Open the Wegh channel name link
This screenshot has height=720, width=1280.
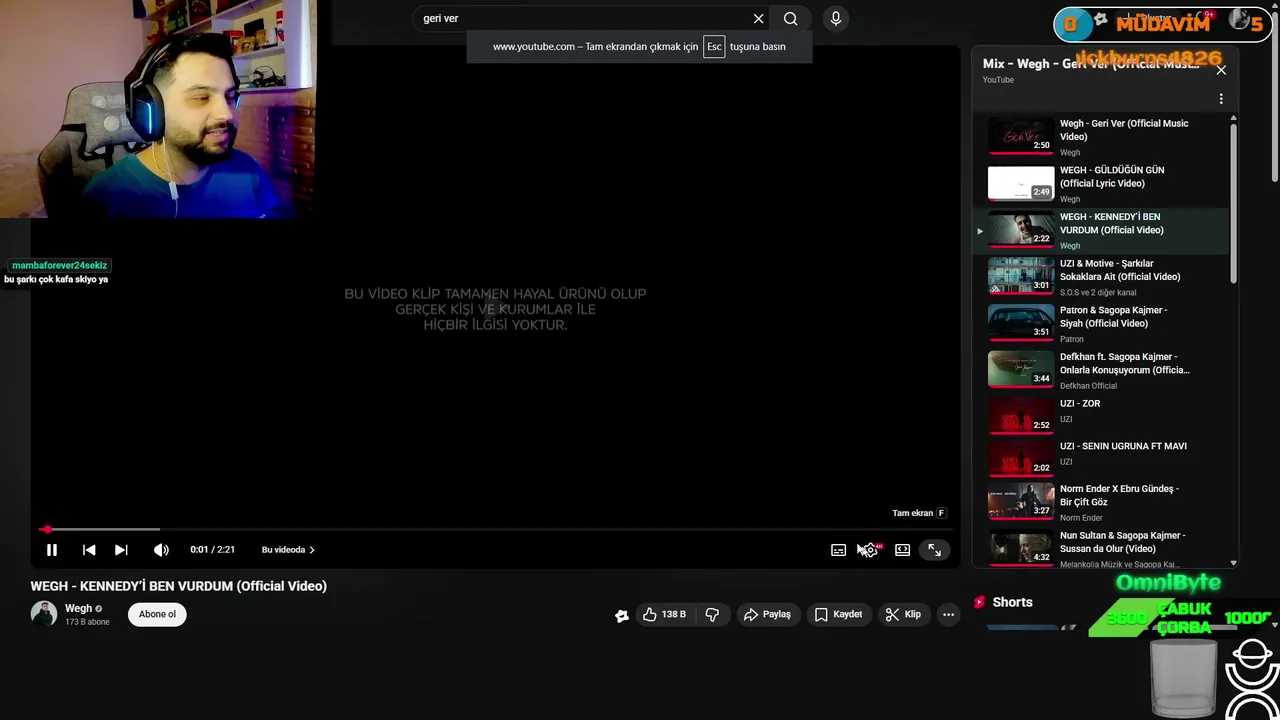[x=78, y=608]
